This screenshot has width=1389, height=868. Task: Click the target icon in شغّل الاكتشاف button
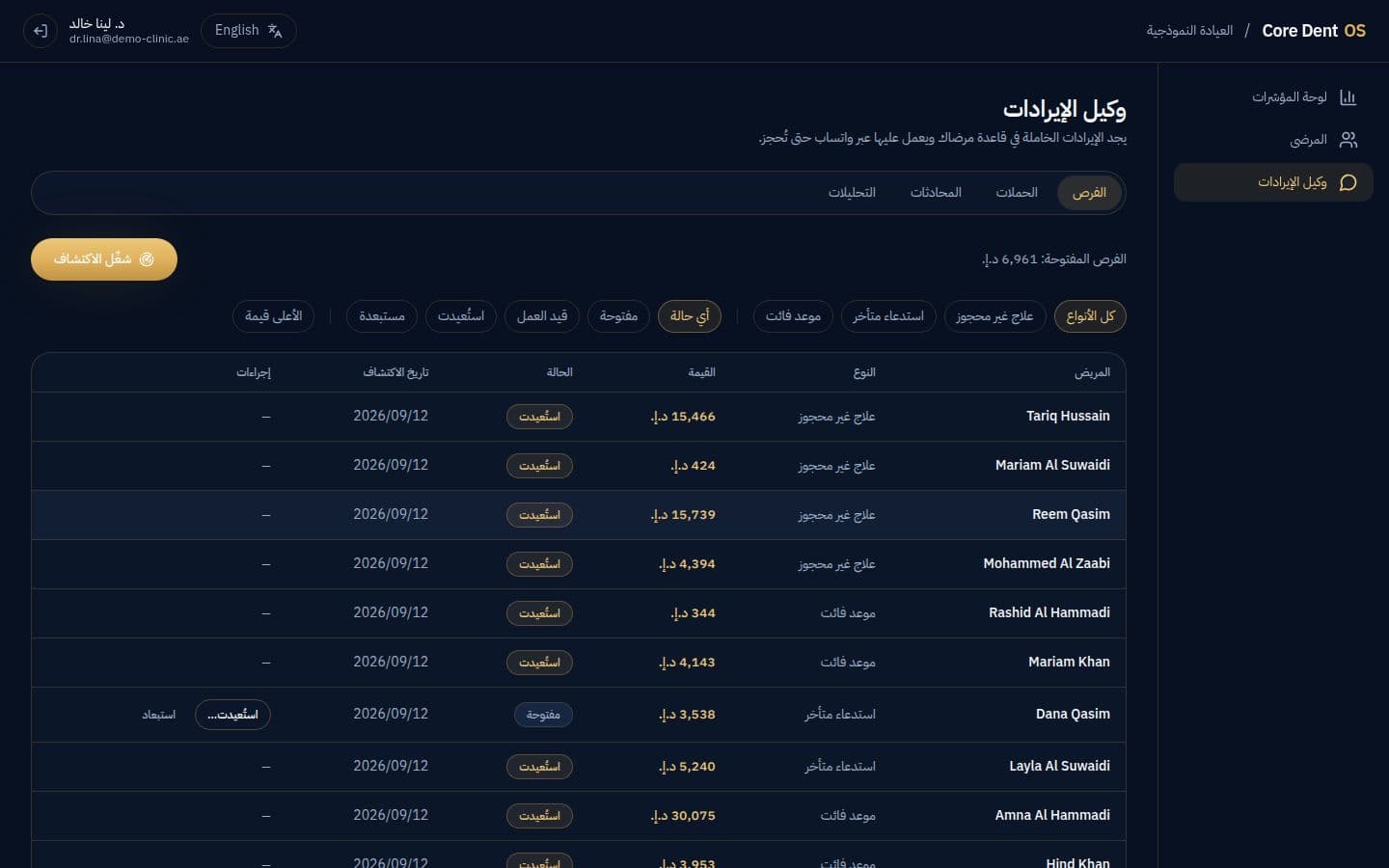click(x=147, y=259)
